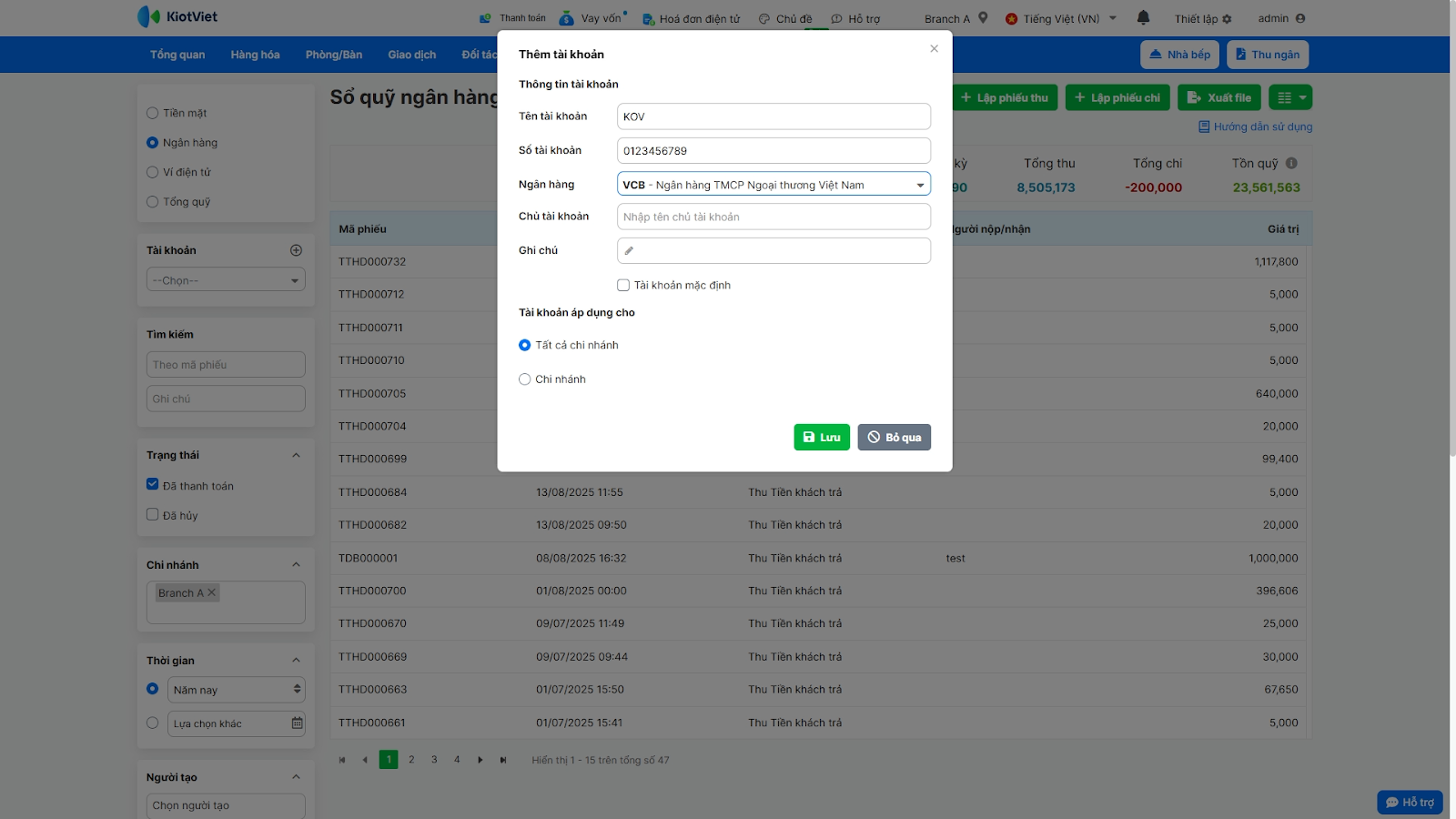Select the Ví điện tử radio option
1456x819 pixels.
[x=153, y=172]
